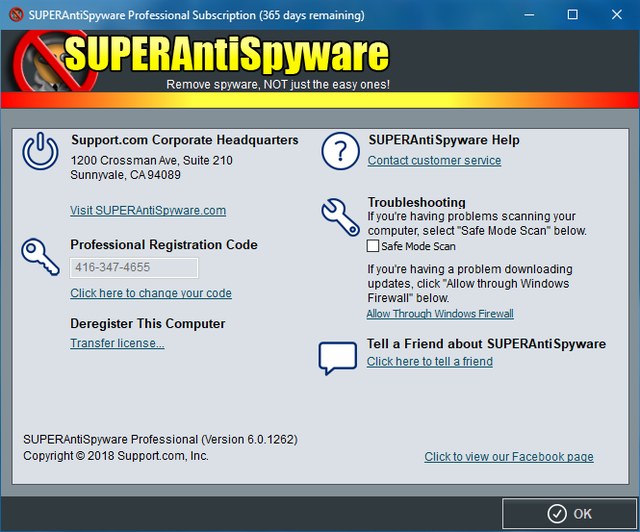640x532 pixels.
Task: Click the key icon for registration code
Action: point(40,256)
